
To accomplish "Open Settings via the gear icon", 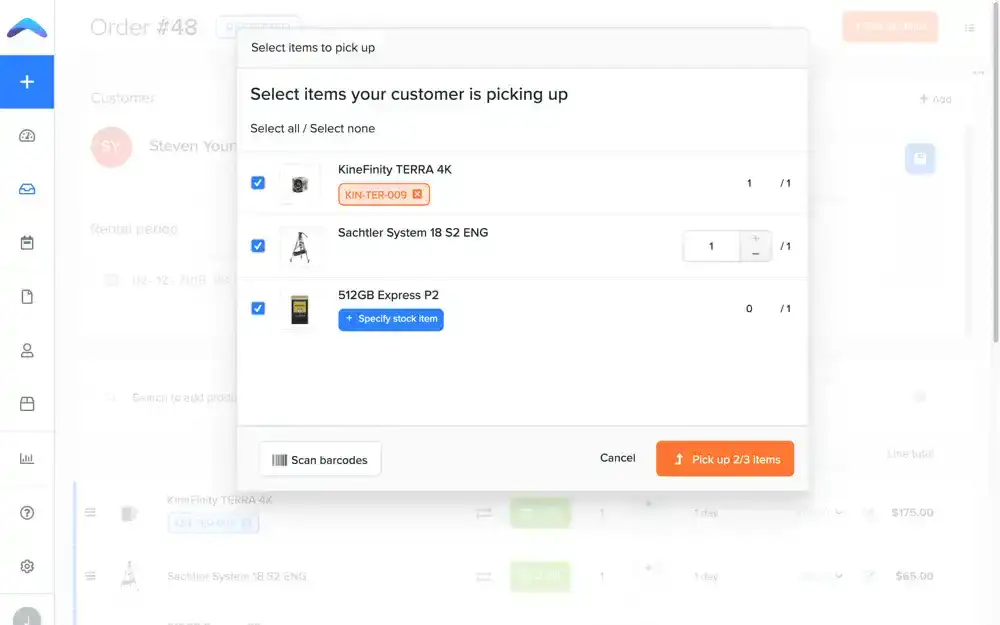I will tap(27, 565).
